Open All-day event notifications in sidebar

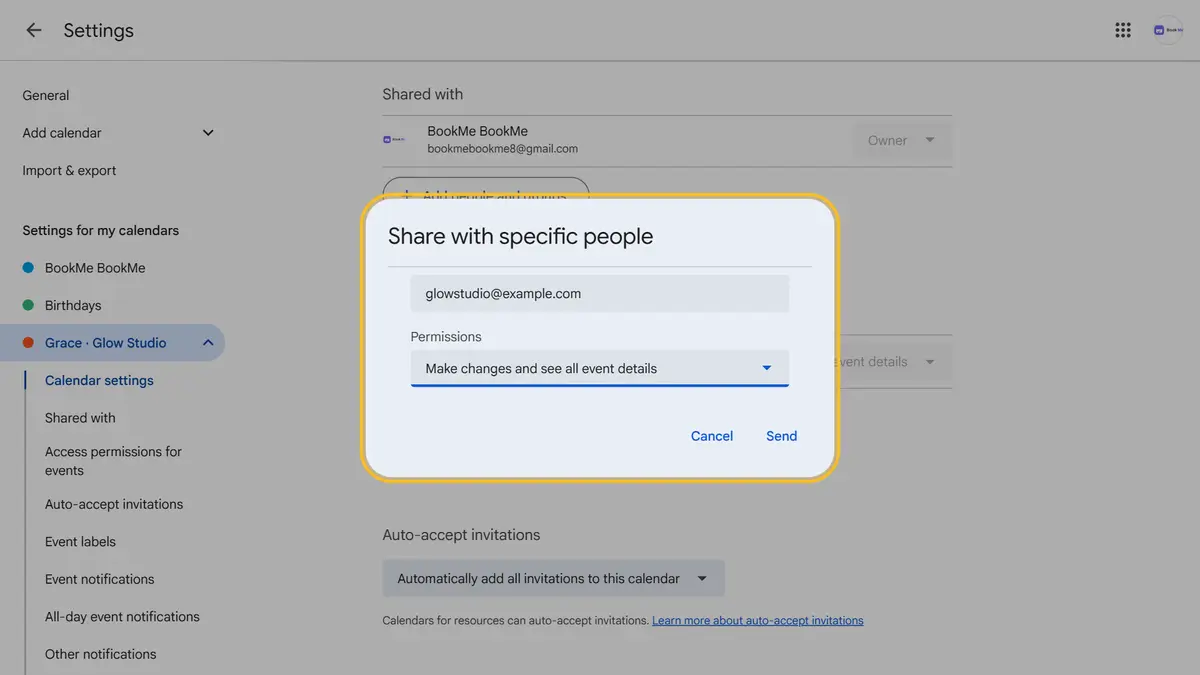(x=122, y=617)
